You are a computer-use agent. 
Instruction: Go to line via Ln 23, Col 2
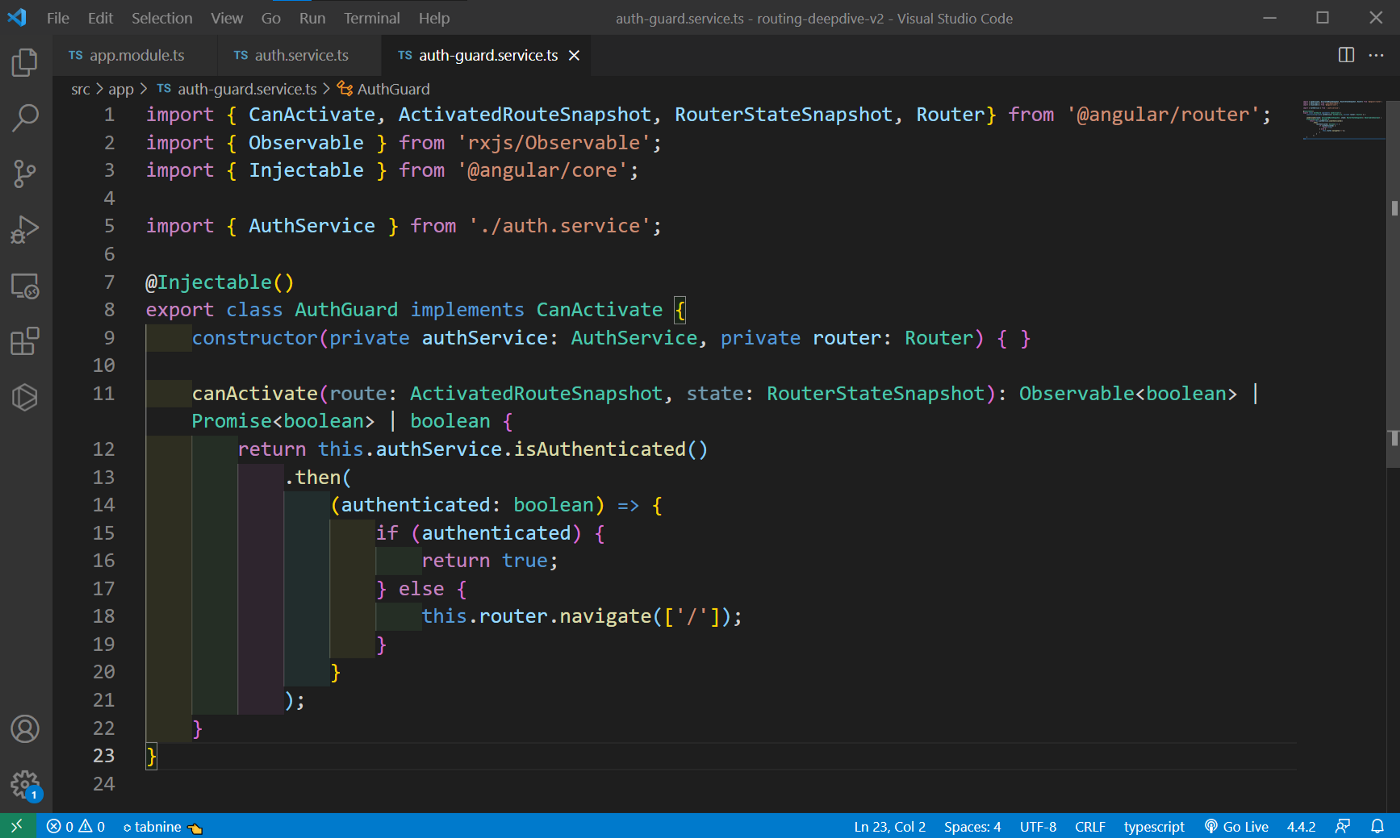pyautogui.click(x=890, y=826)
